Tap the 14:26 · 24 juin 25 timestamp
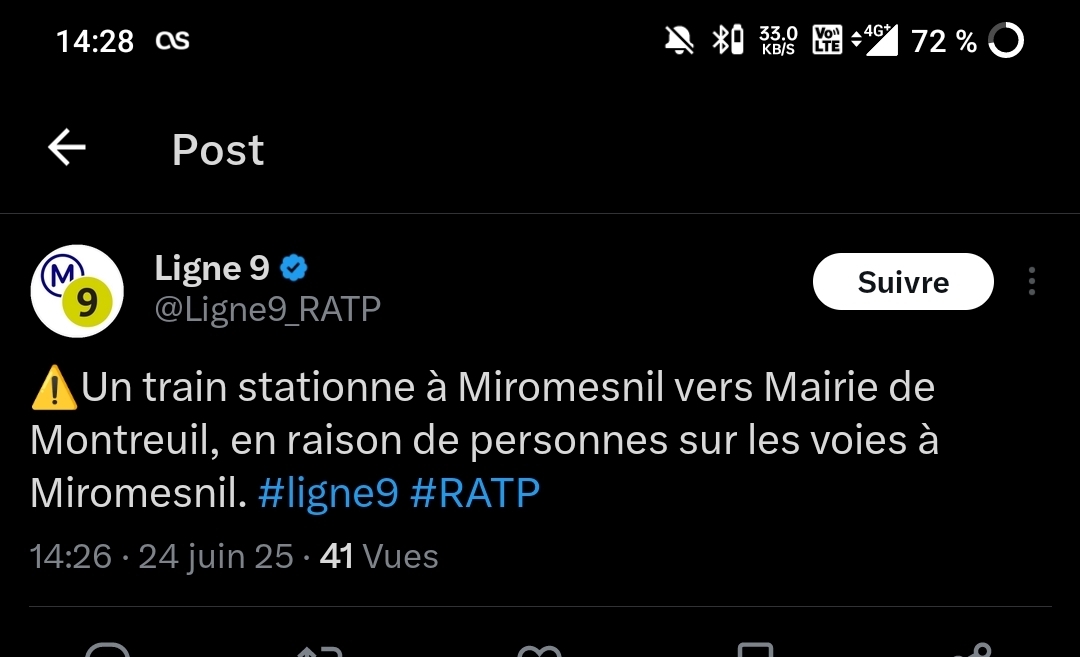Screen dimensions: 1080x657 162,556
